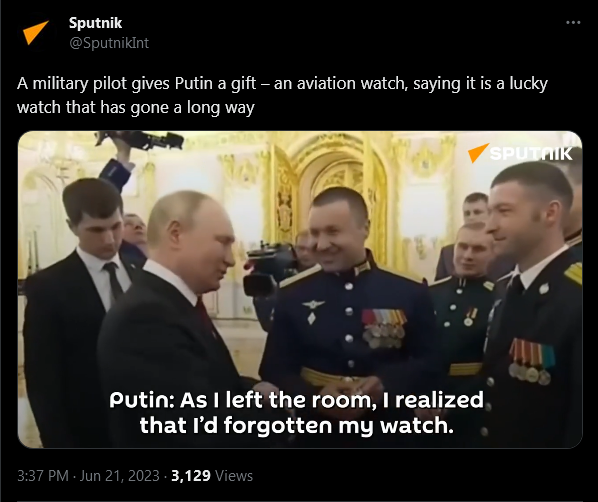Click the orange Sputnik profile avatar

pos(37,32)
